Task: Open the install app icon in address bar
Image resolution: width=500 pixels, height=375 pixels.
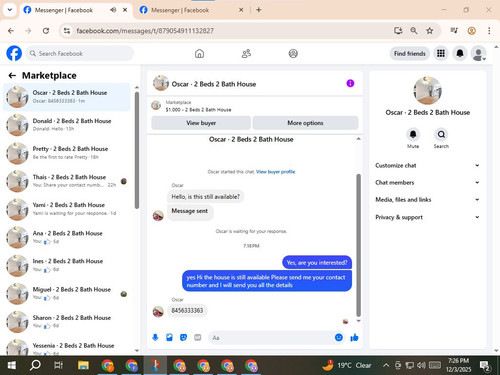Action: [398, 31]
